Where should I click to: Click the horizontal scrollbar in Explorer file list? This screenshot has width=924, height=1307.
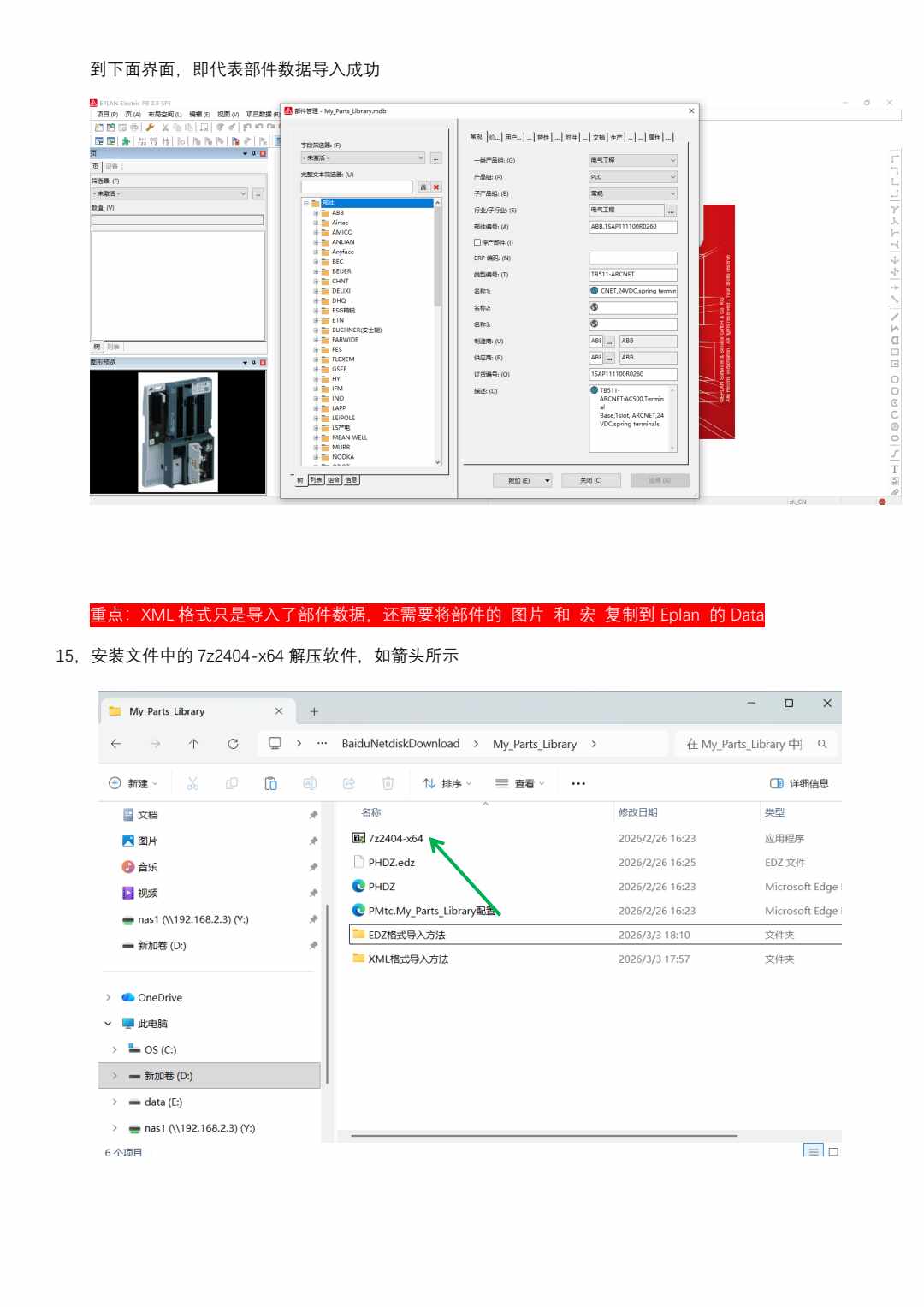[x=544, y=1136]
